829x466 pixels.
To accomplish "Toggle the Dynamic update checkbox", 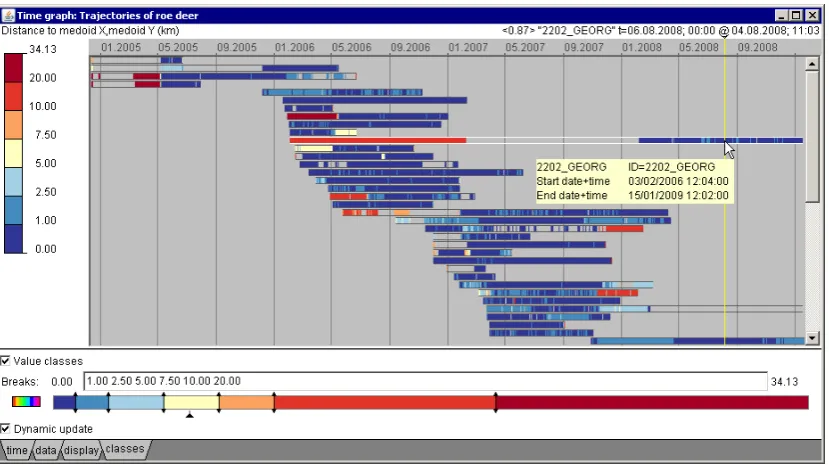I will (x=5, y=429).
